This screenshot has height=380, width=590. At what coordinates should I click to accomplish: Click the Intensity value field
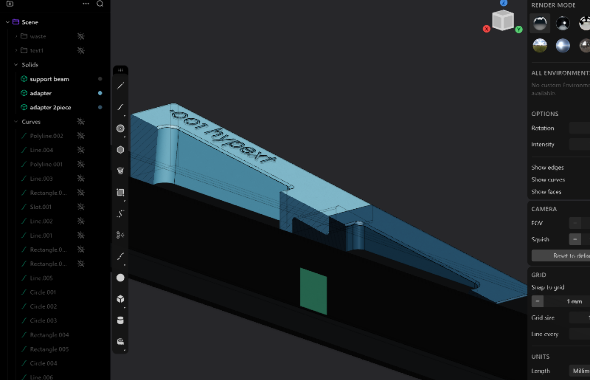(x=579, y=144)
